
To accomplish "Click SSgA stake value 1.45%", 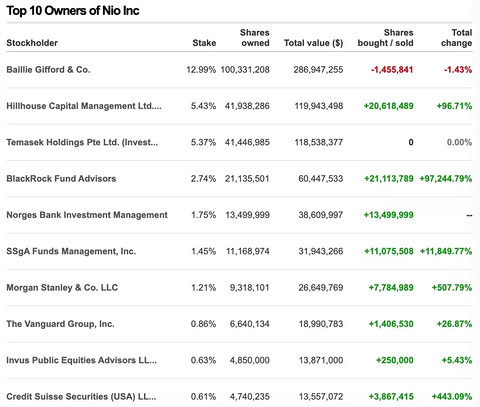I will pos(204,251).
